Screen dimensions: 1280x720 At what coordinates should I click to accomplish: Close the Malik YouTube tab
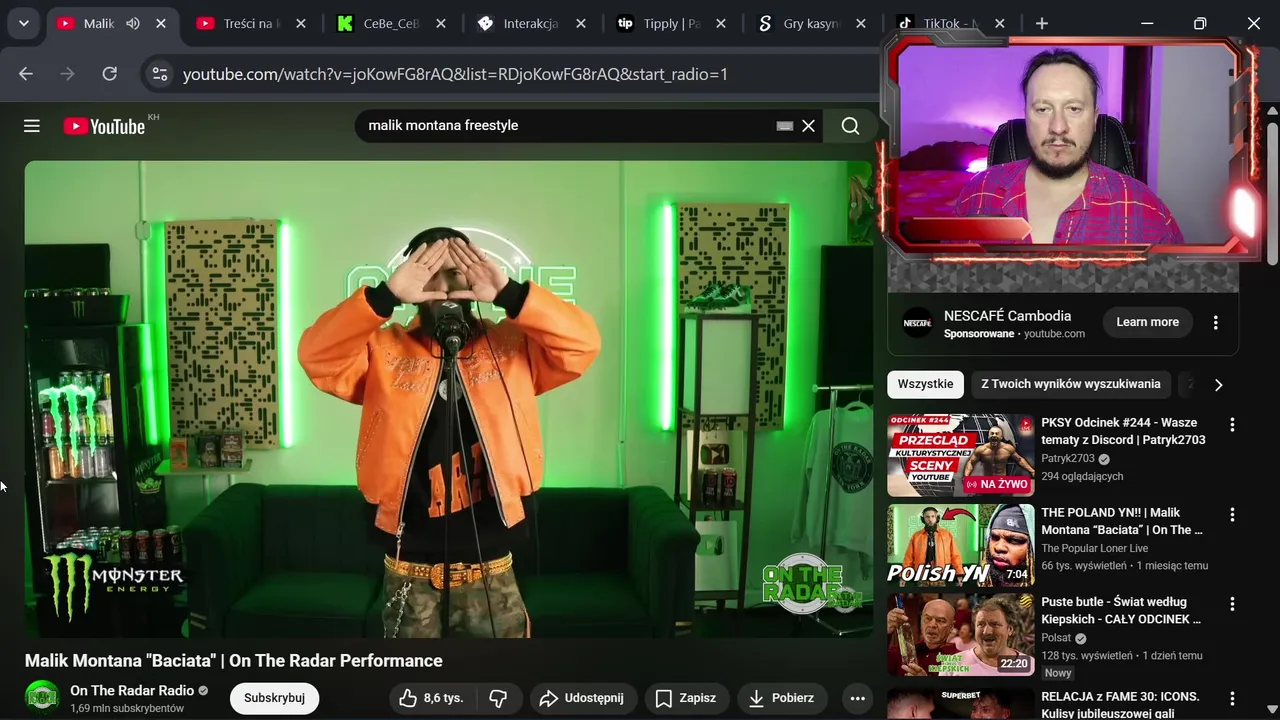161,23
